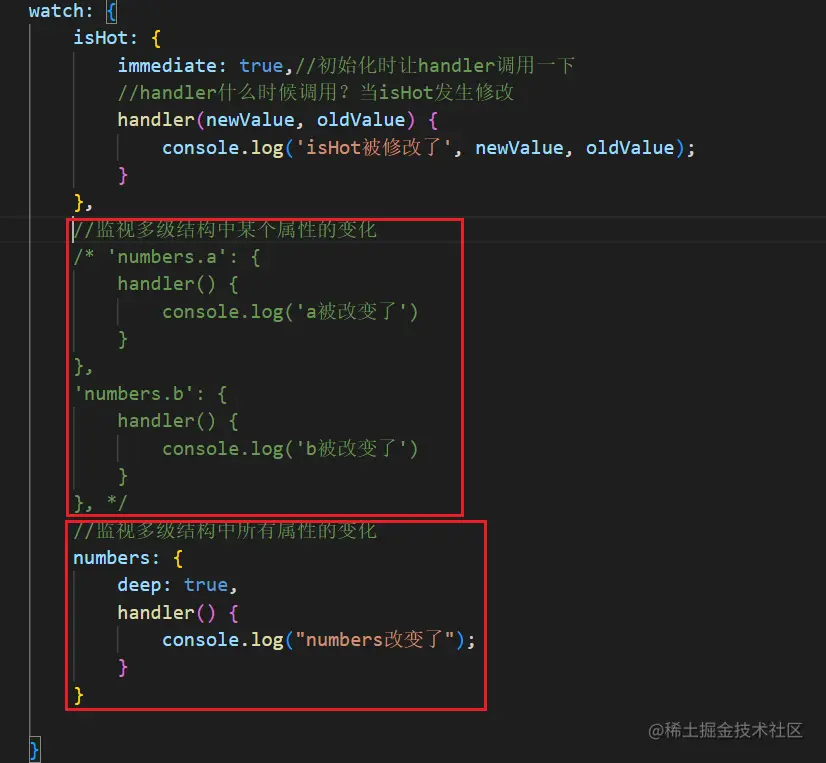The width and height of the screenshot is (826, 763).
Task: Click the 'handler()' under 'numbers.a'
Action: click(x=166, y=284)
